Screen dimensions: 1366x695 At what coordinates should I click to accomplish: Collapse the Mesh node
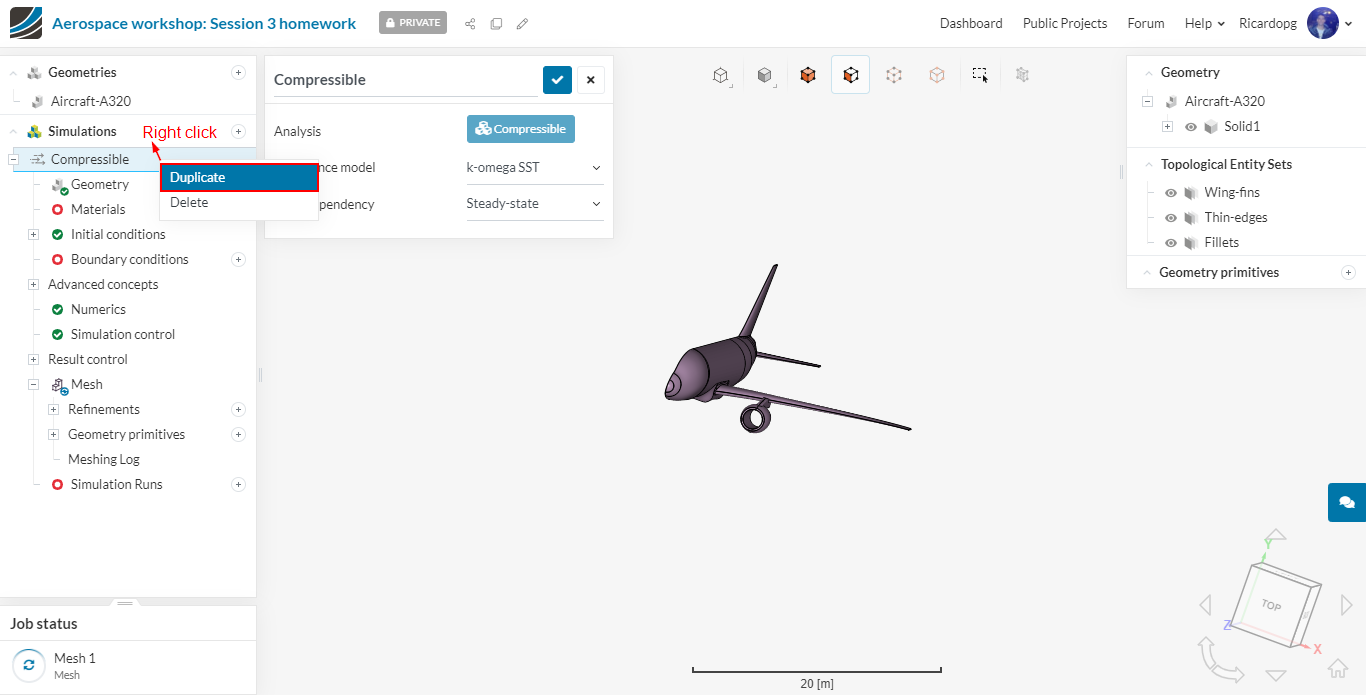pos(33,384)
